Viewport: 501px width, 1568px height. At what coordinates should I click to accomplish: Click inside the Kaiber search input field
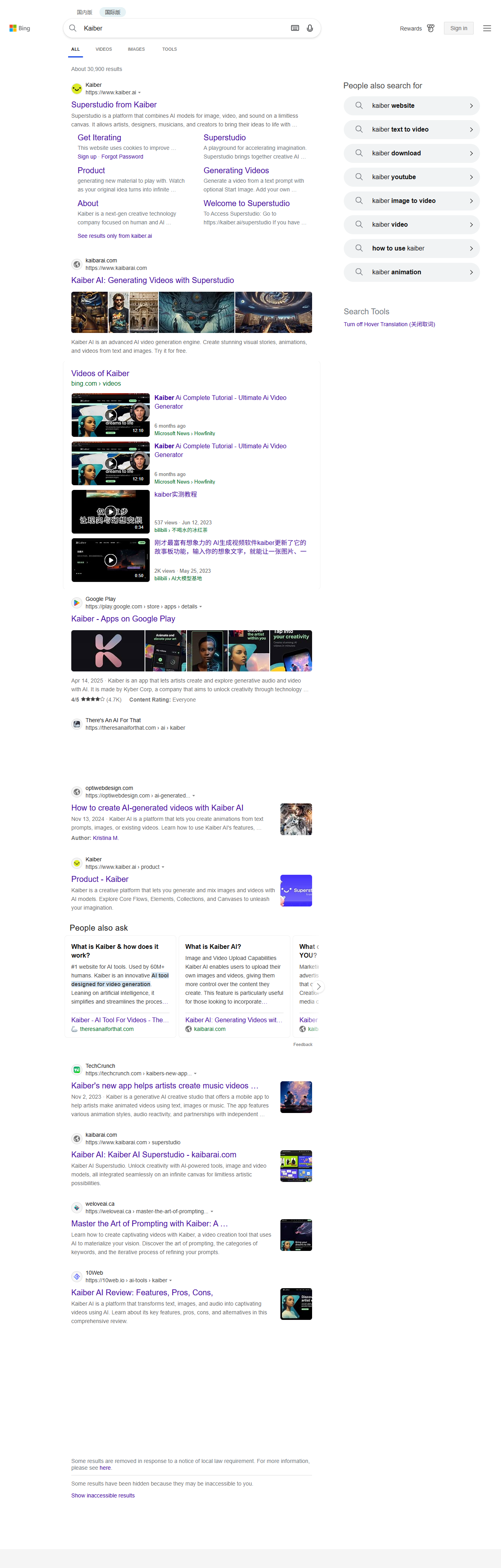coord(183,29)
